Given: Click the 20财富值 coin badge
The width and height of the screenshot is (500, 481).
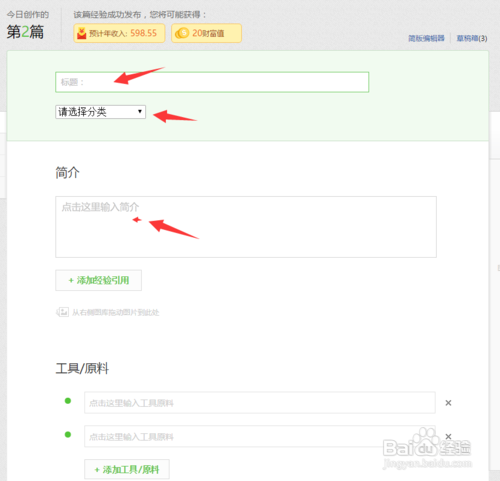Looking at the screenshot, I should [x=206, y=33].
